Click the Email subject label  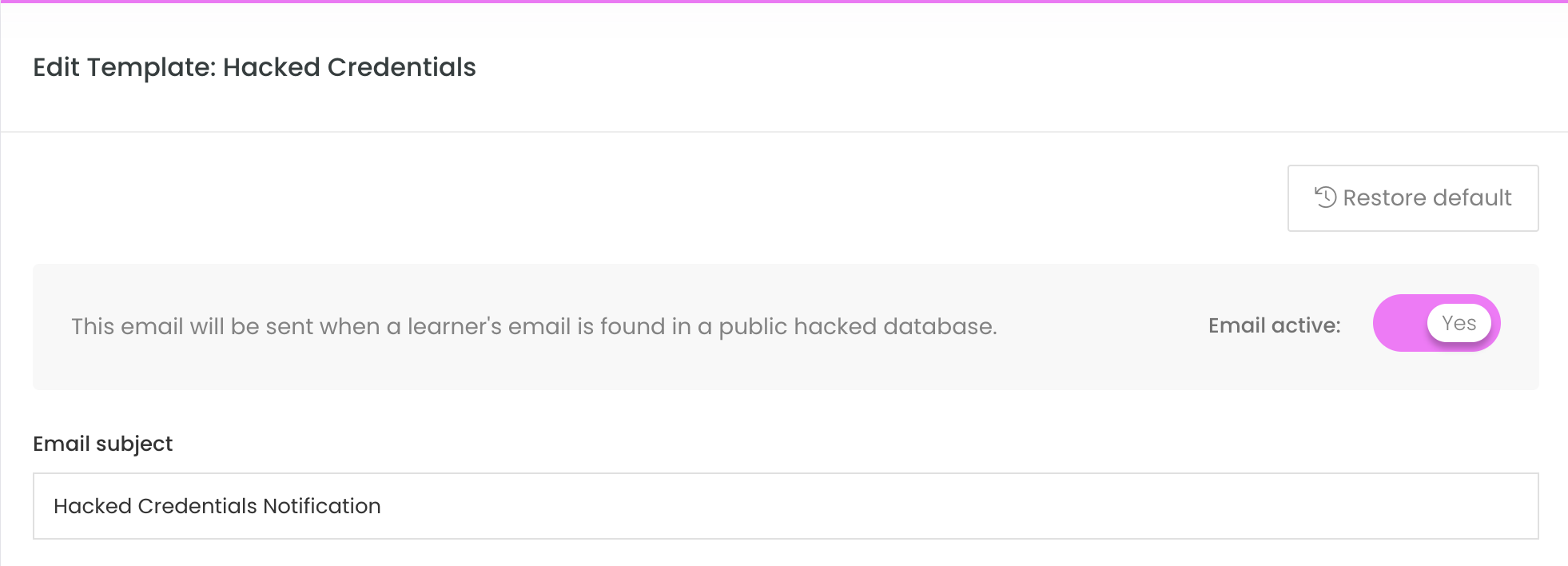[102, 444]
